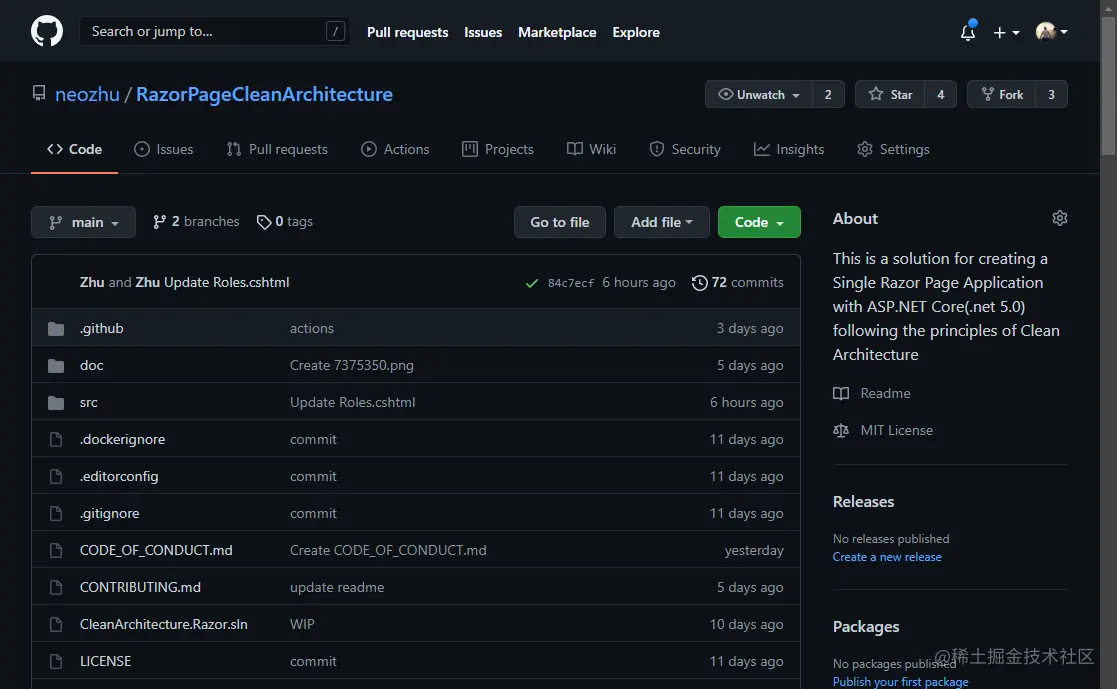Switch to the Wiki tab

[591, 149]
